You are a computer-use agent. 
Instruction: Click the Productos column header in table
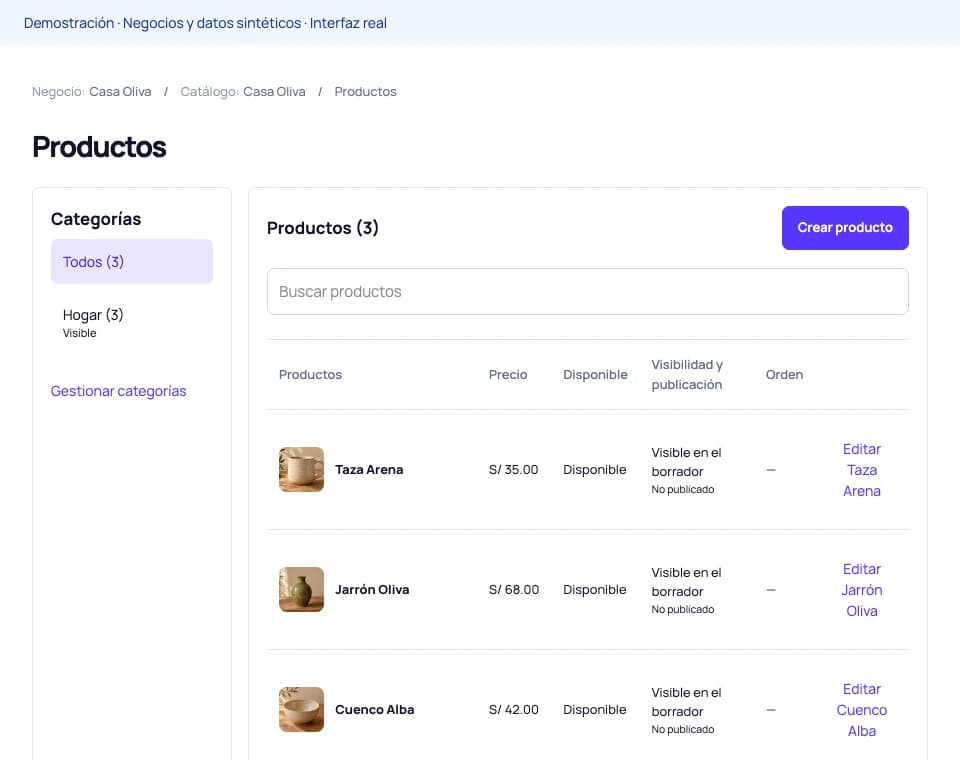(x=310, y=374)
